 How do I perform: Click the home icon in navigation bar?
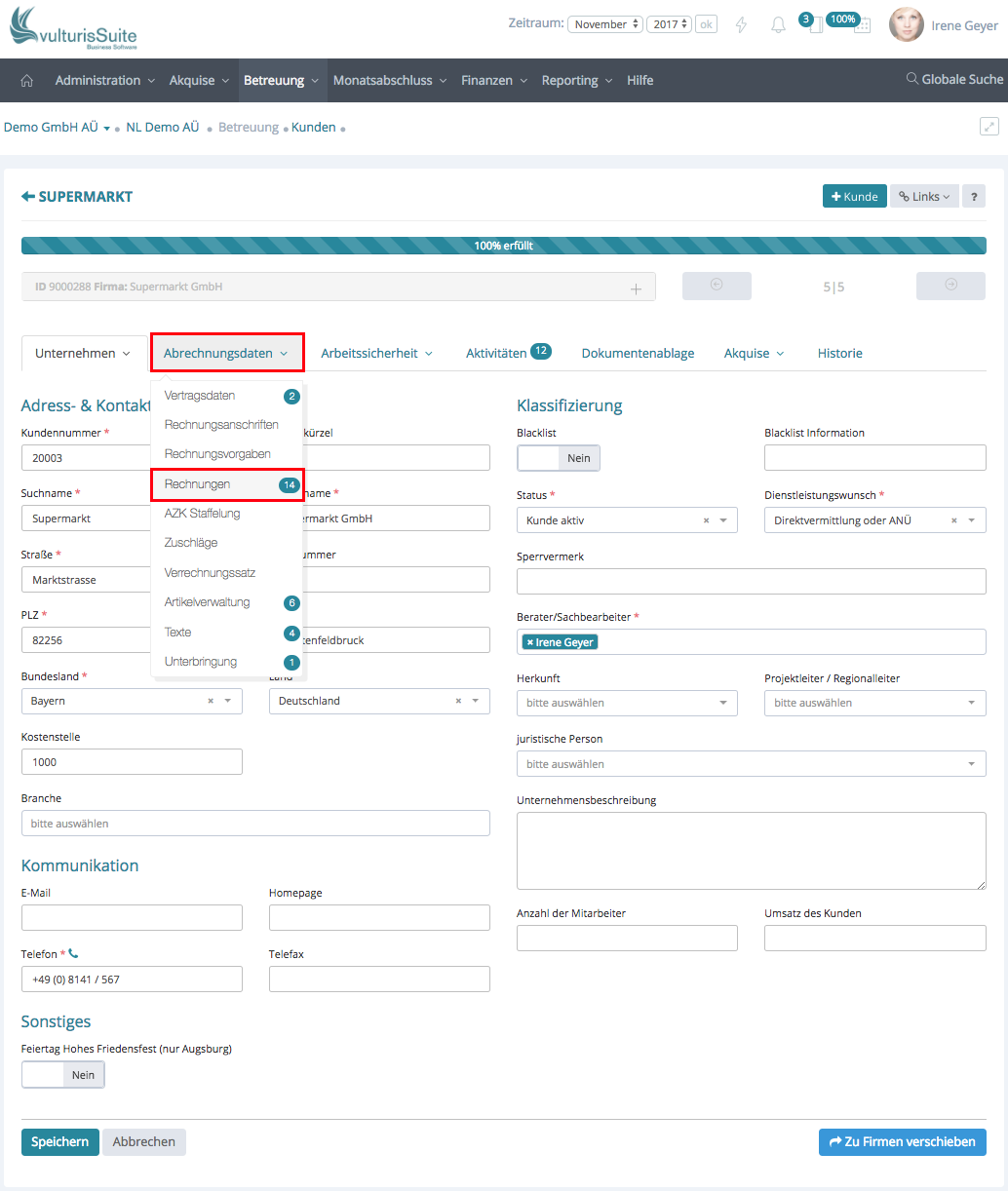click(26, 81)
